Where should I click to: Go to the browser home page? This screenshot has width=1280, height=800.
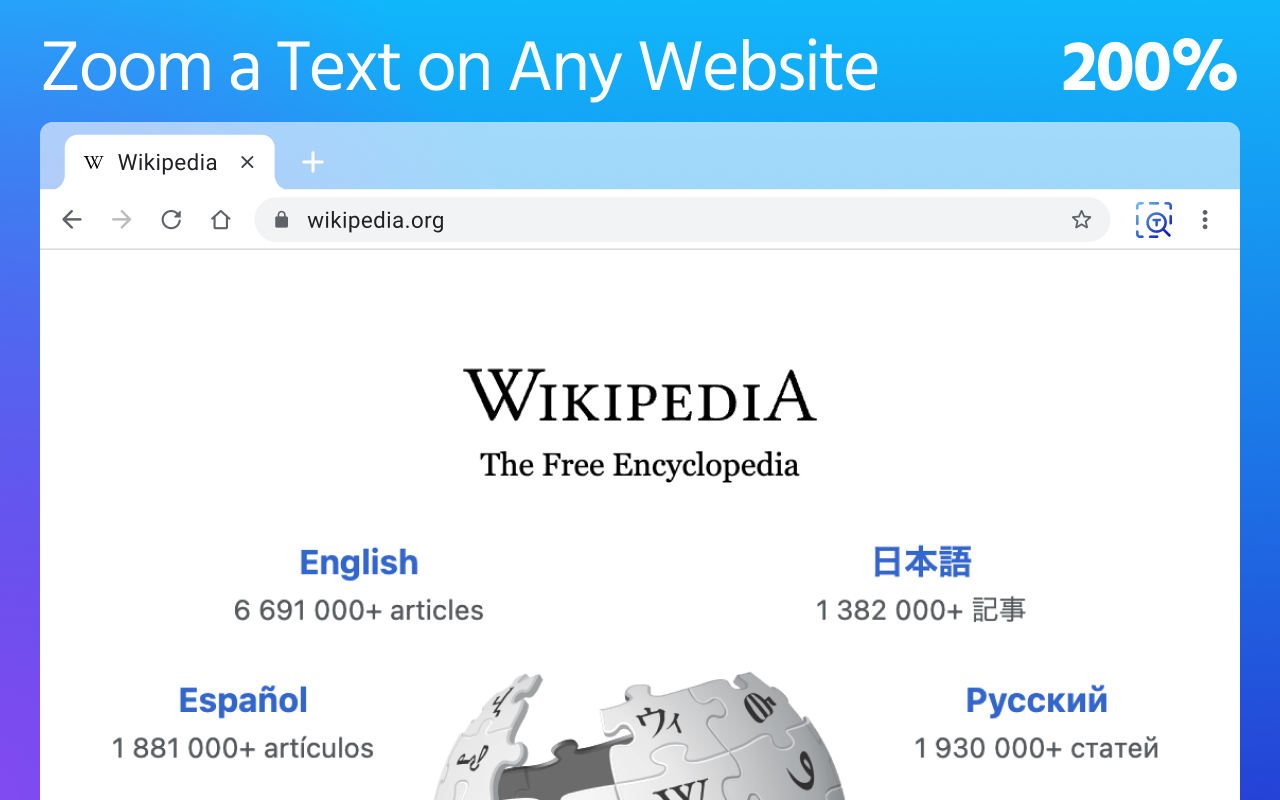[221, 220]
